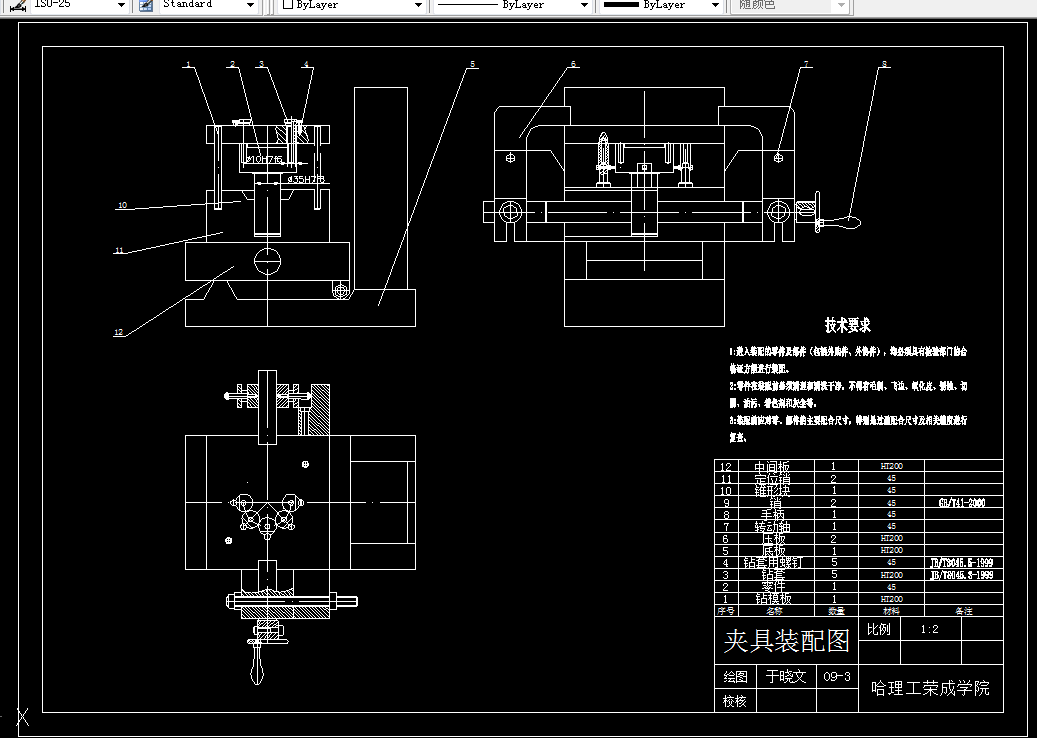Select part name 钻套用螺钉 in row 4
This screenshot has width=1037, height=738.
click(x=772, y=563)
